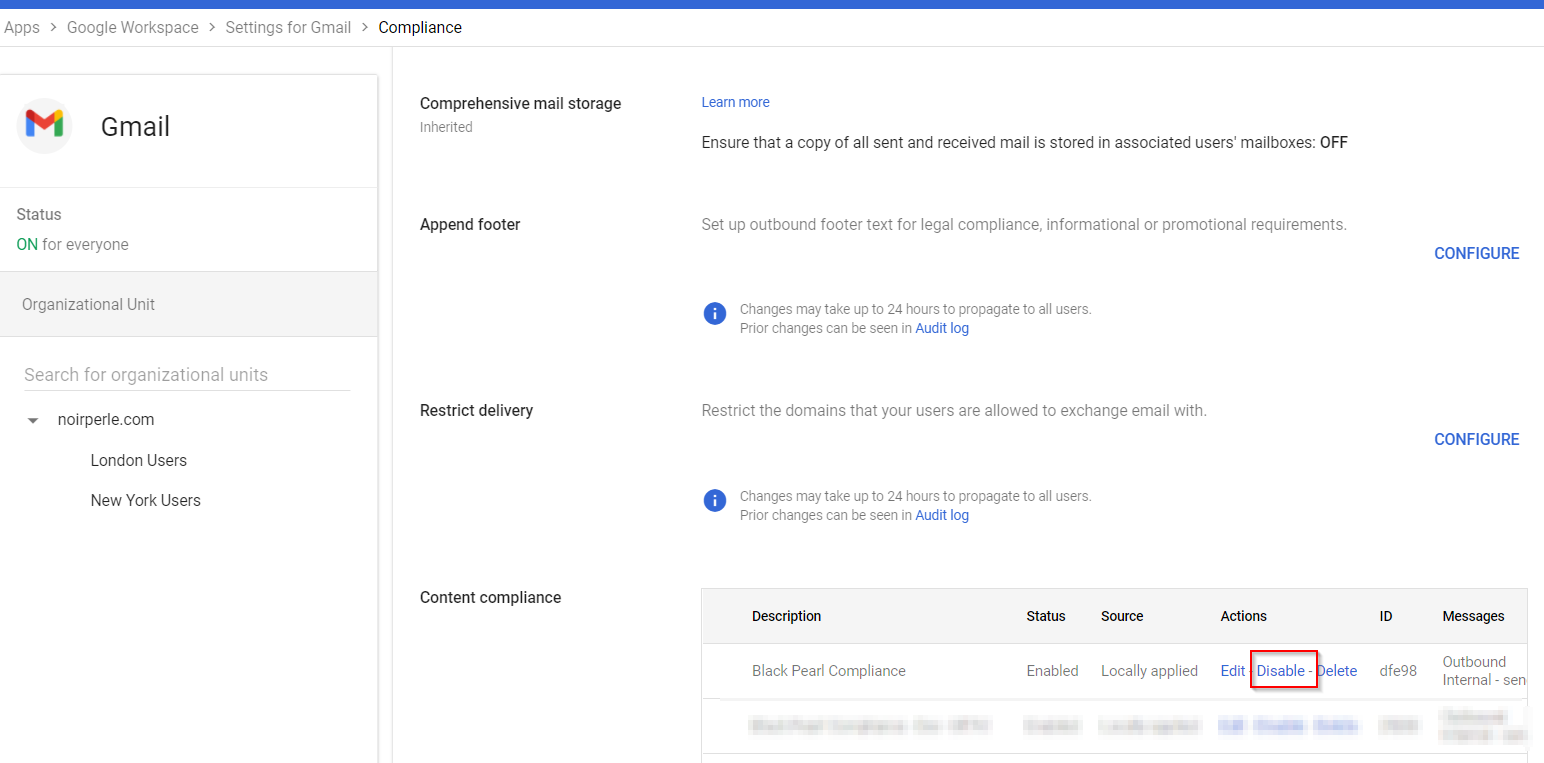Open Learn more link for mail storage
The image size is (1544, 763).
tap(735, 102)
